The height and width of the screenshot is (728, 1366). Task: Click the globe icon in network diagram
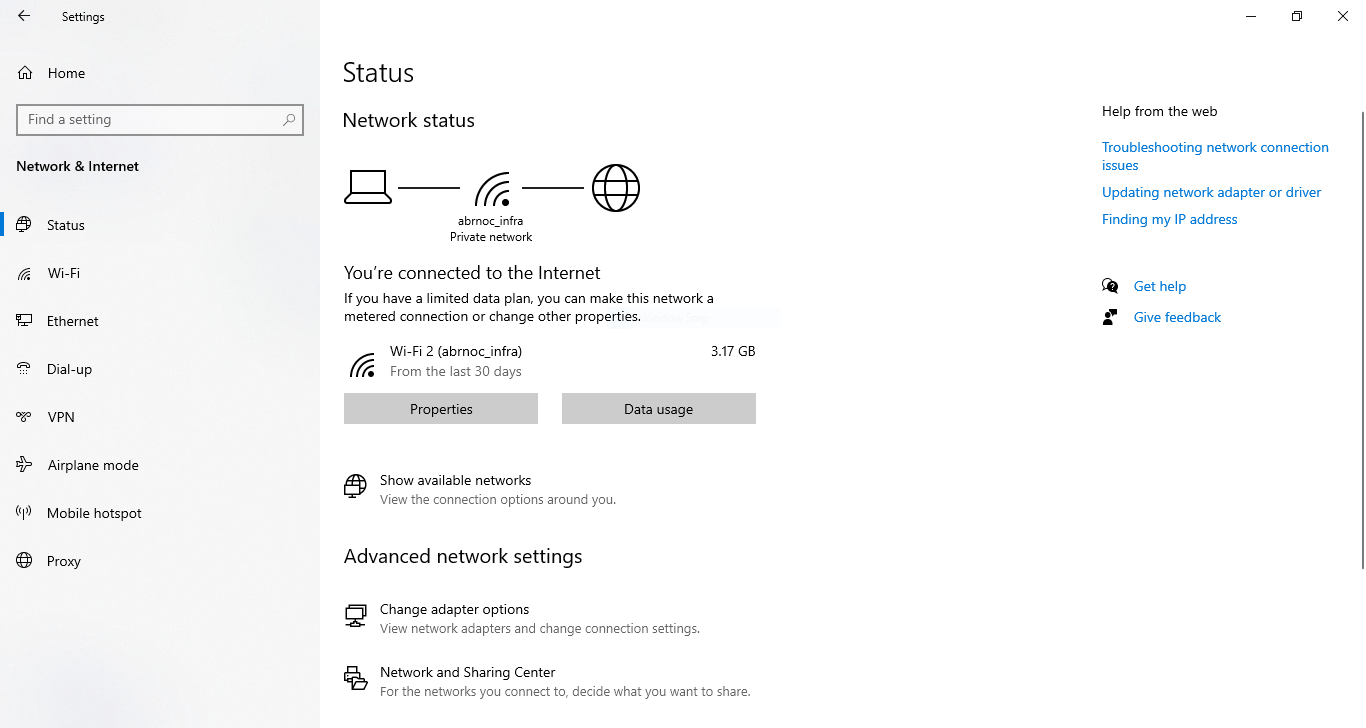(616, 188)
